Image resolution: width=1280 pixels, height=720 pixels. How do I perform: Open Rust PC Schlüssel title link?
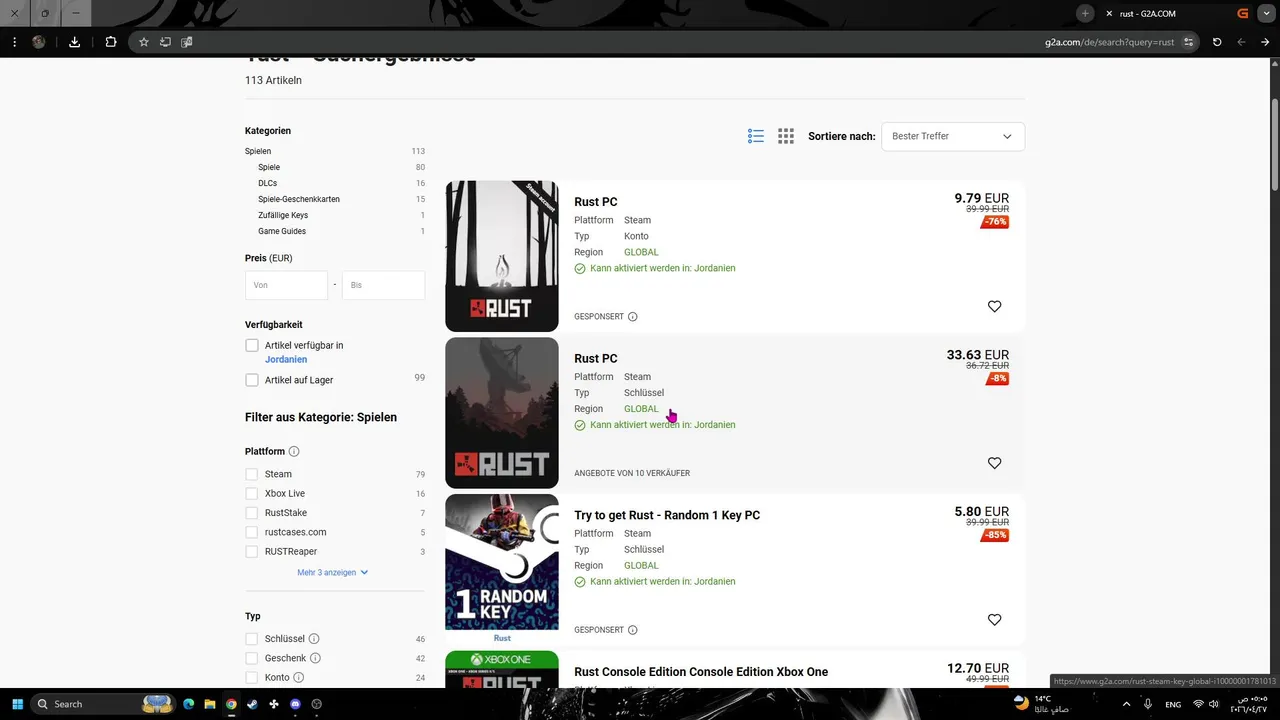596,359
